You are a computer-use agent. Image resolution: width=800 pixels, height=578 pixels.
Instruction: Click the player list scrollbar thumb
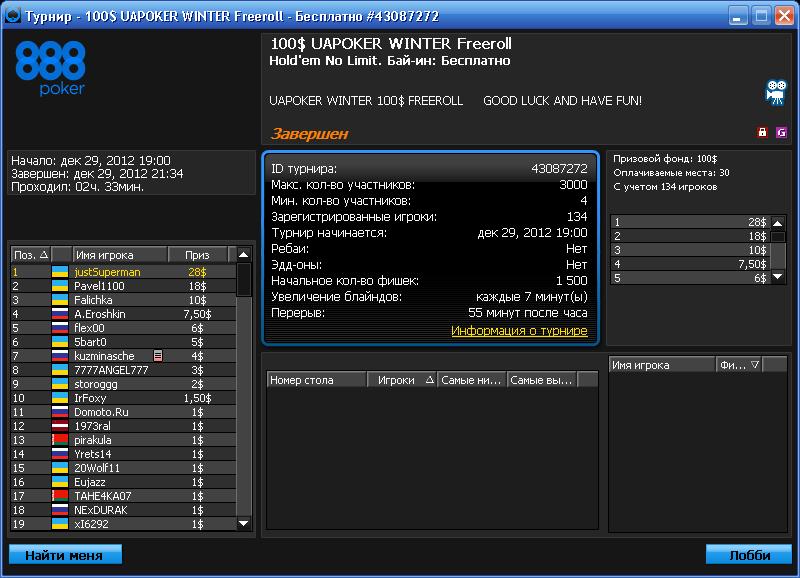244,279
